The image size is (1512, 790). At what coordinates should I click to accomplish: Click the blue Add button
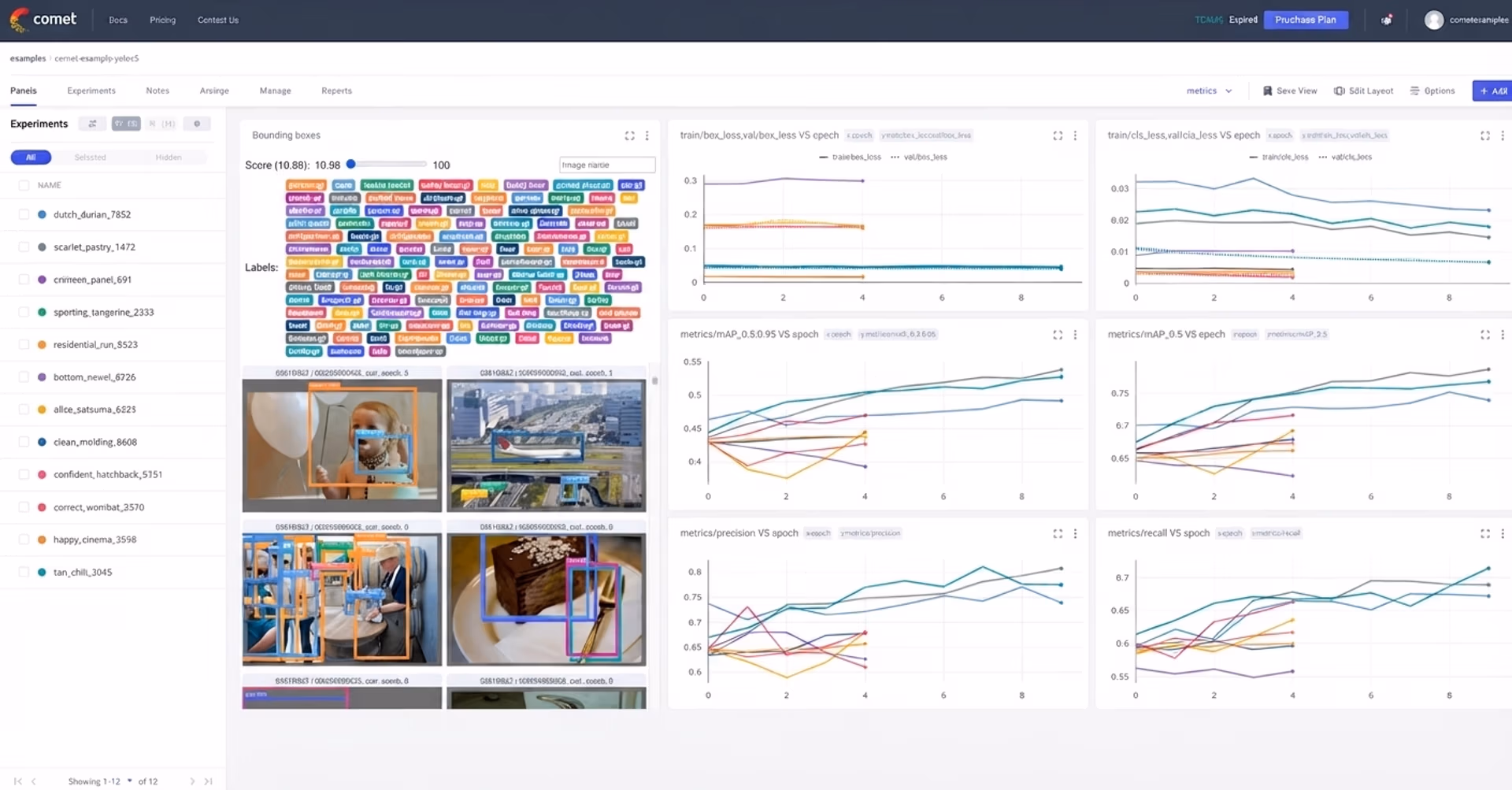(1493, 91)
